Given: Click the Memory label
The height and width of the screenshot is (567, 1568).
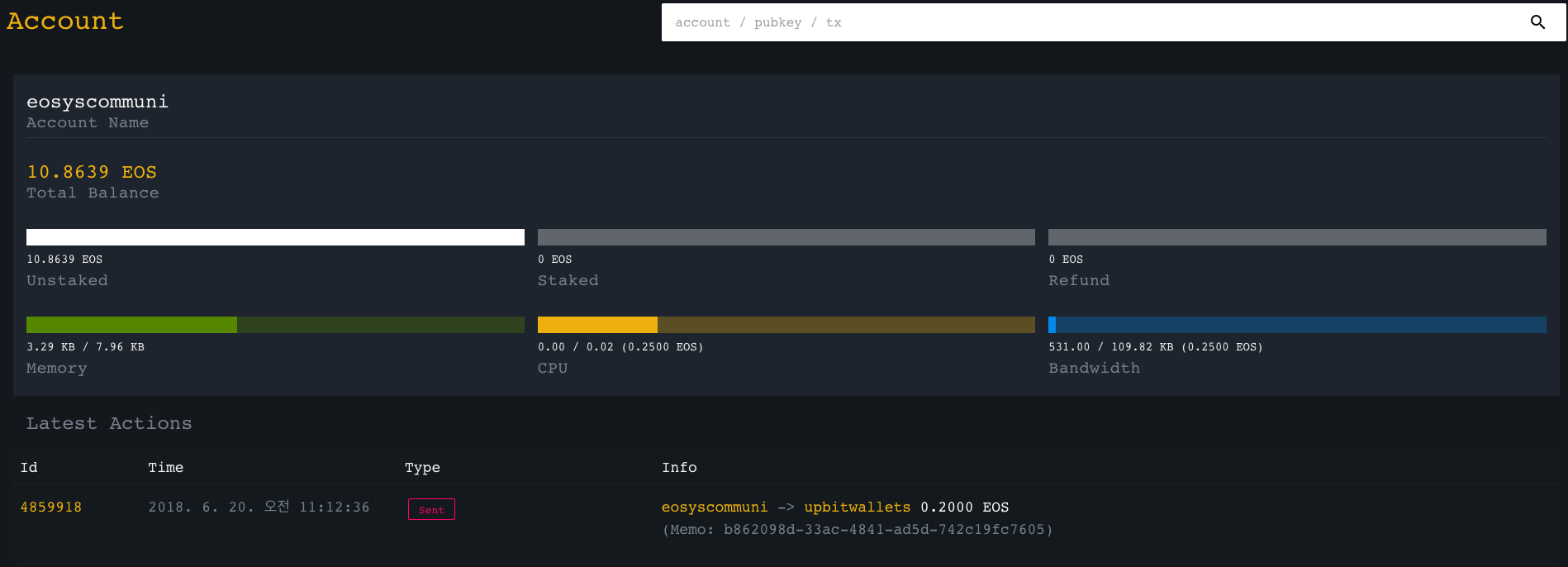Looking at the screenshot, I should coord(57,368).
